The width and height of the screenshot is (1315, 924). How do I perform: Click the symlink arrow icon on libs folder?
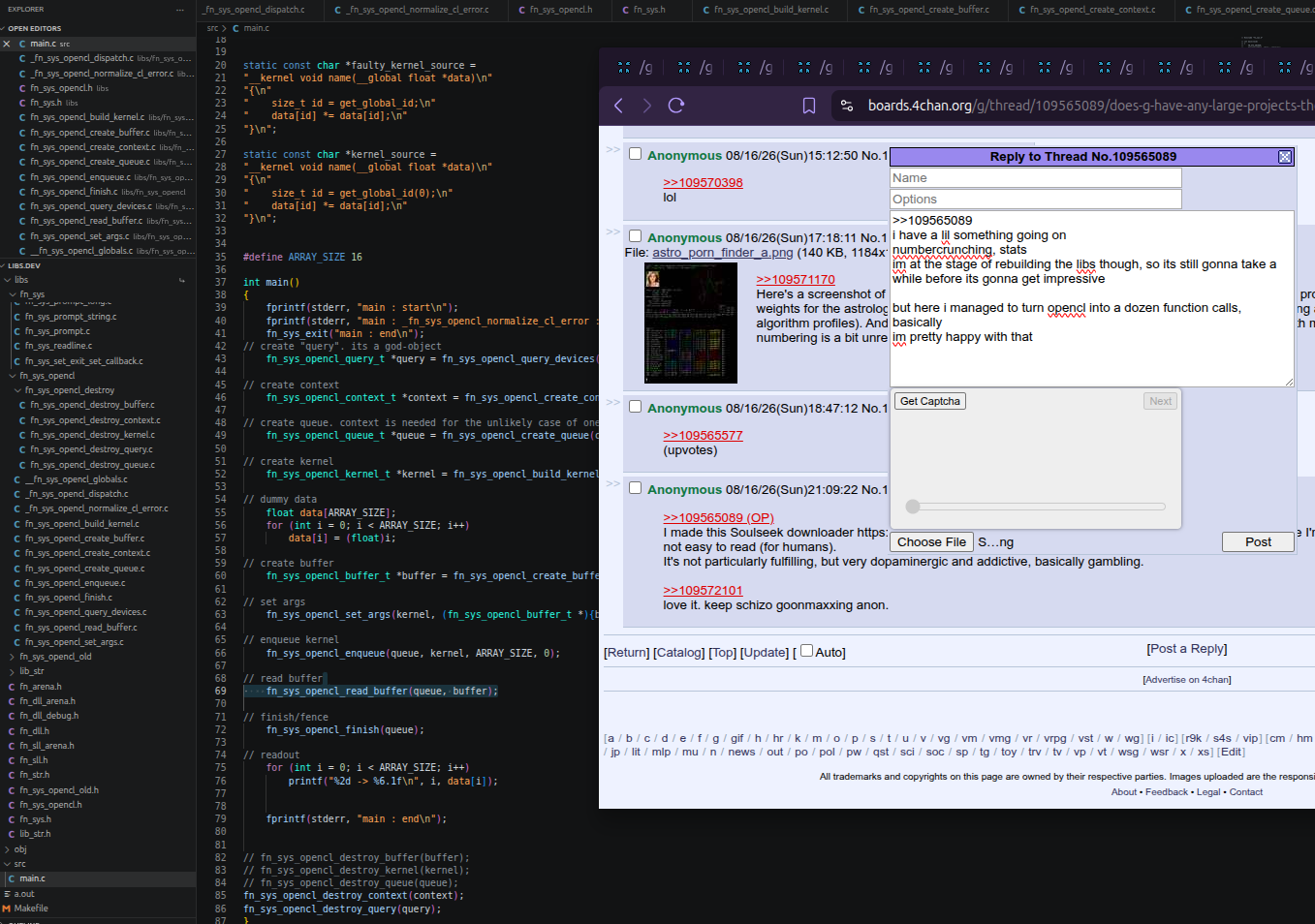coord(181,280)
